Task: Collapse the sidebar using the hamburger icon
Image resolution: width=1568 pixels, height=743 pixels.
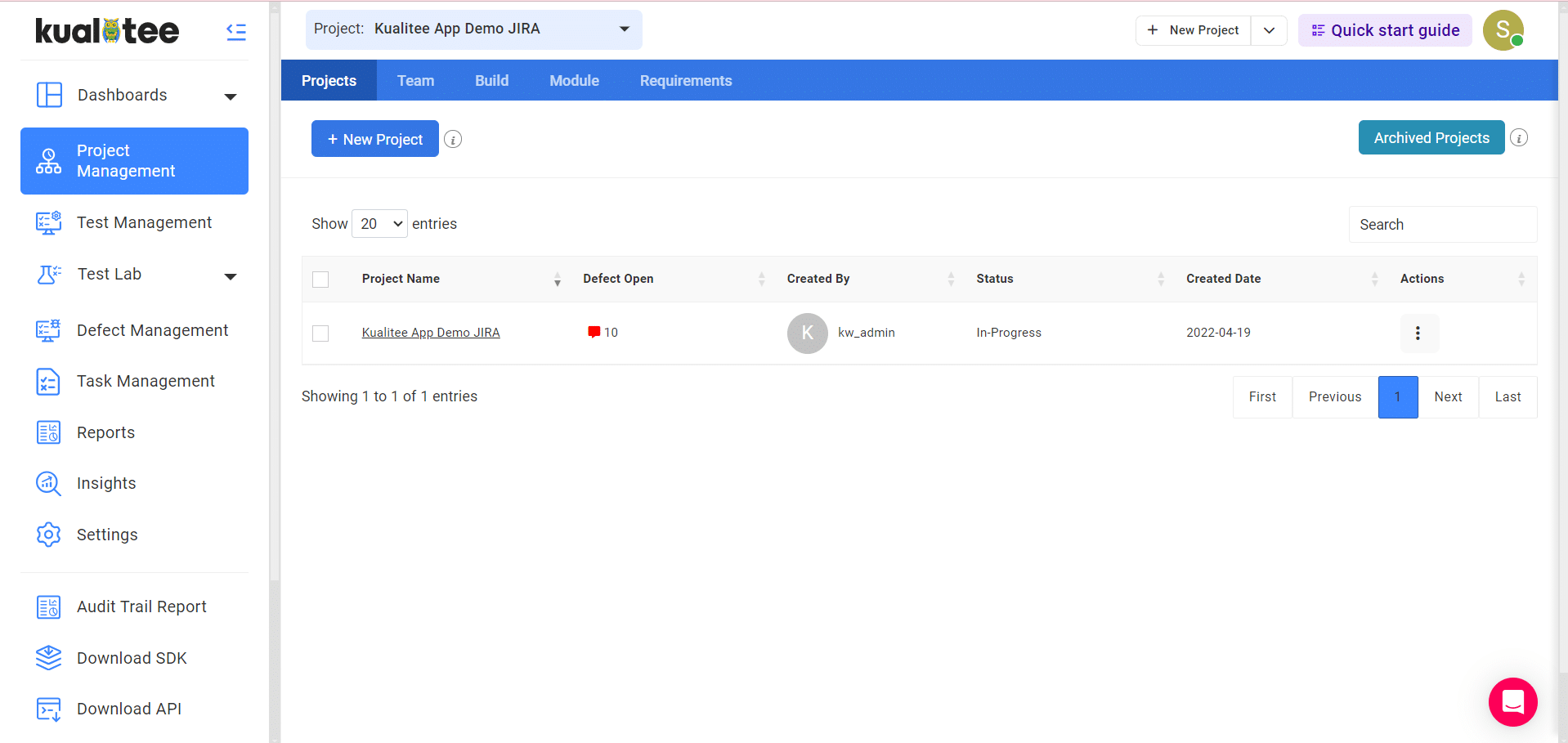Action: point(235,32)
